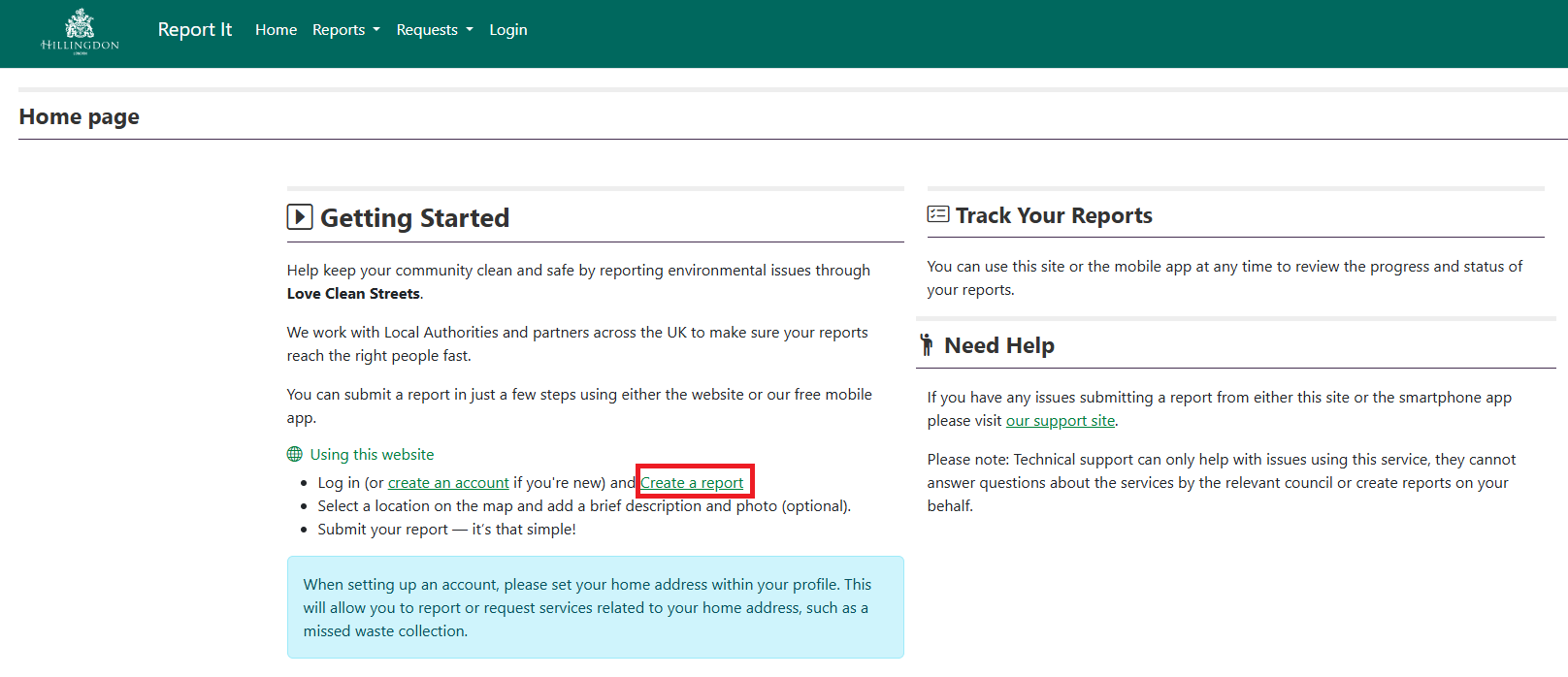Click the 'Select a location on the map' bullet
This screenshot has height=677, width=1568.
tap(584, 505)
